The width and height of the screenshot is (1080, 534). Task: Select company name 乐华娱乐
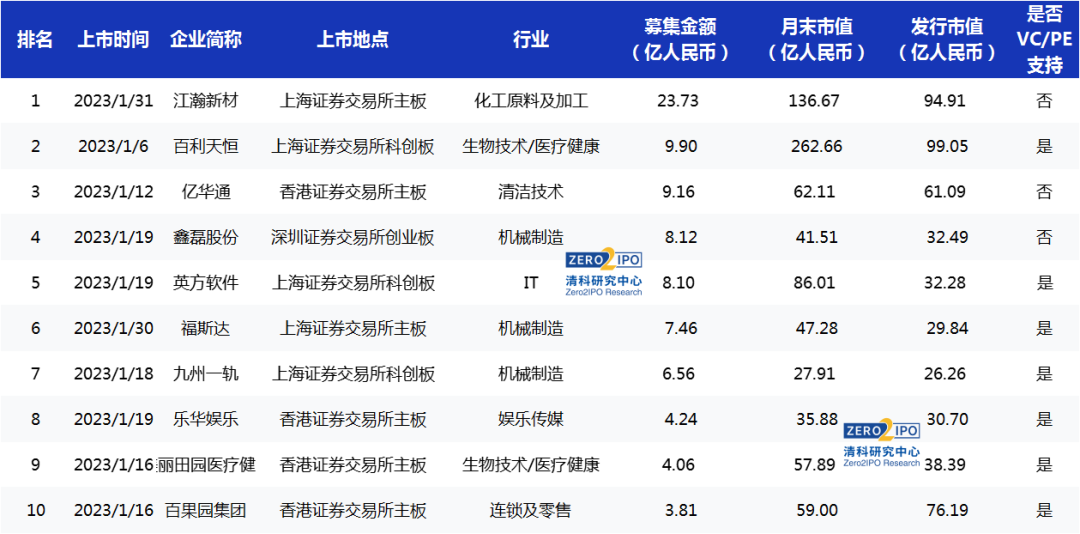click(206, 420)
